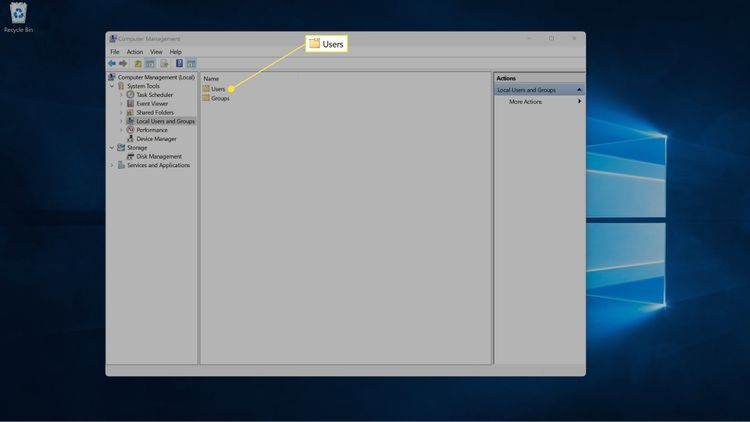Click the Back arrow toolbar icon
The width and height of the screenshot is (750, 422).
point(112,63)
